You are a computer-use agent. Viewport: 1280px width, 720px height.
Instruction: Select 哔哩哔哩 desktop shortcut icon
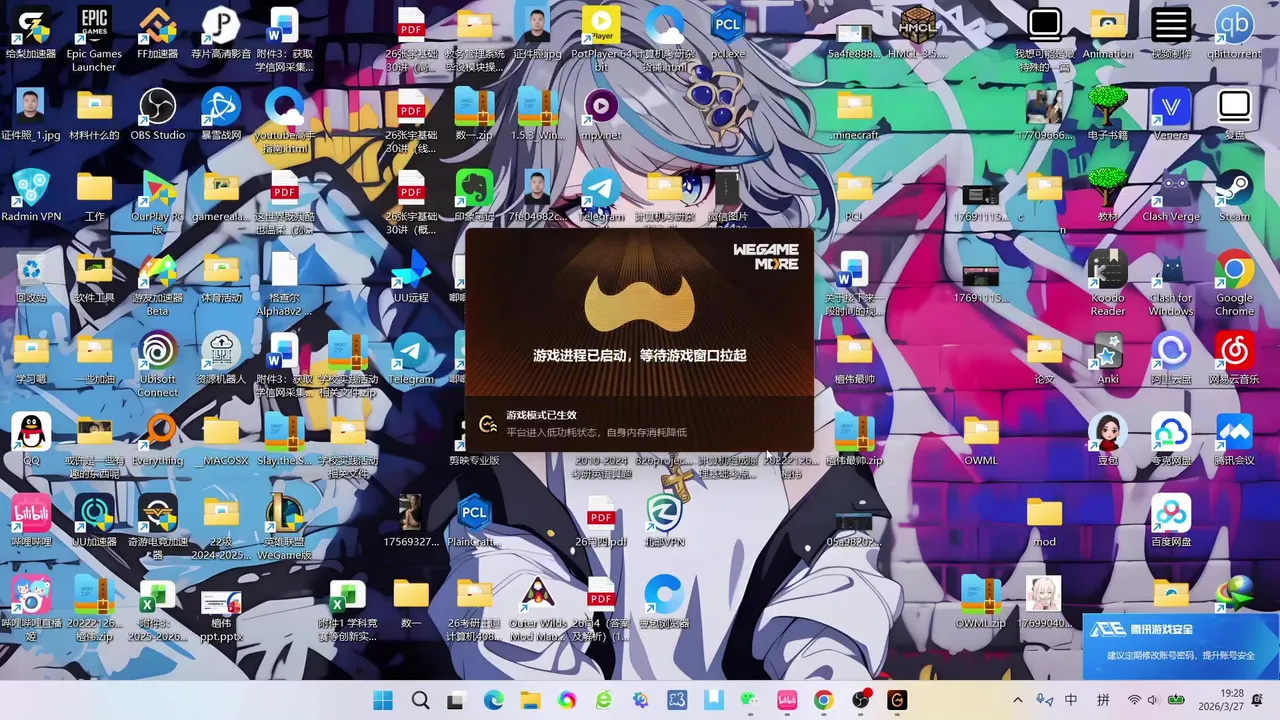31,521
